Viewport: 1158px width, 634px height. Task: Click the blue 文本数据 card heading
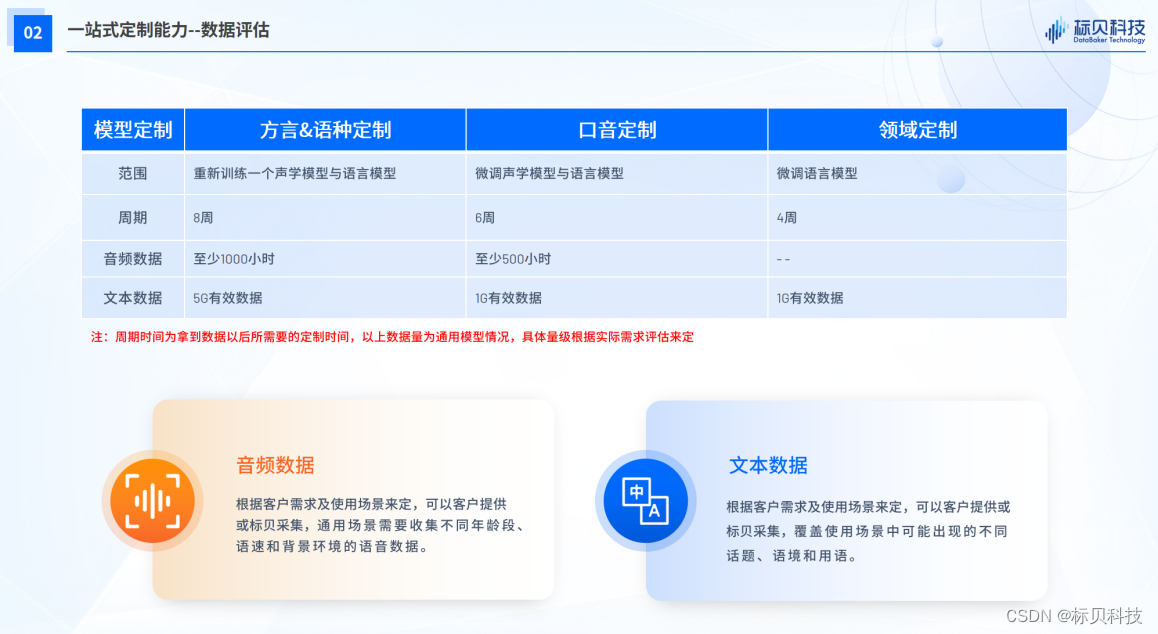click(768, 465)
